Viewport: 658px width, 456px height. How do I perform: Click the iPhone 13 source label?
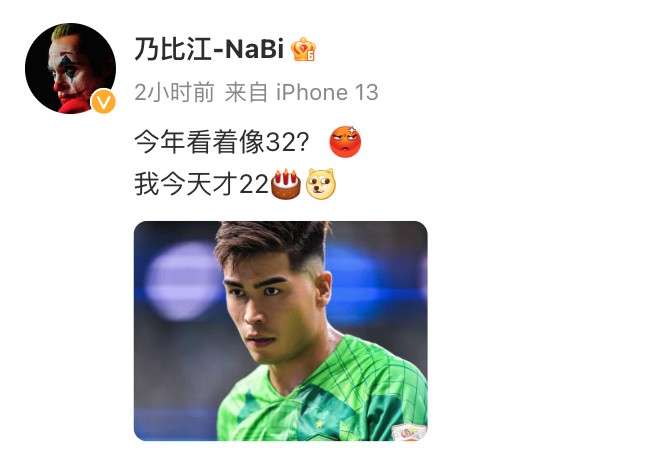pyautogui.click(x=327, y=92)
